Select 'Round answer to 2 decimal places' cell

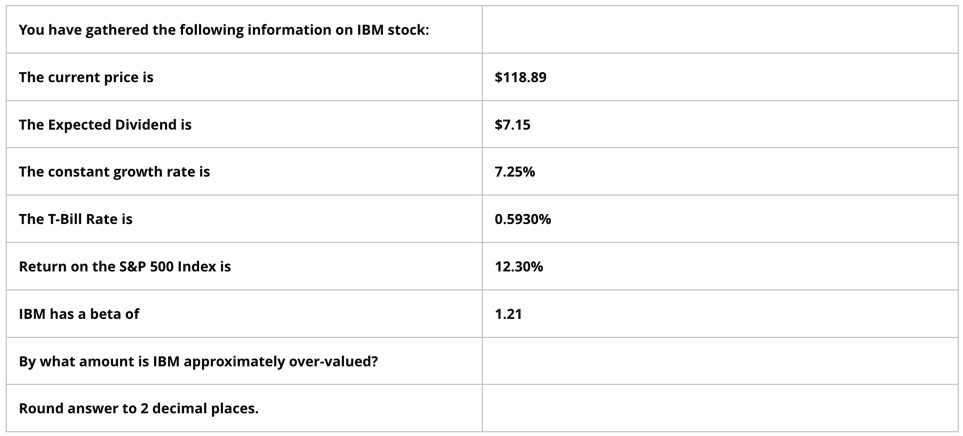click(x=244, y=408)
